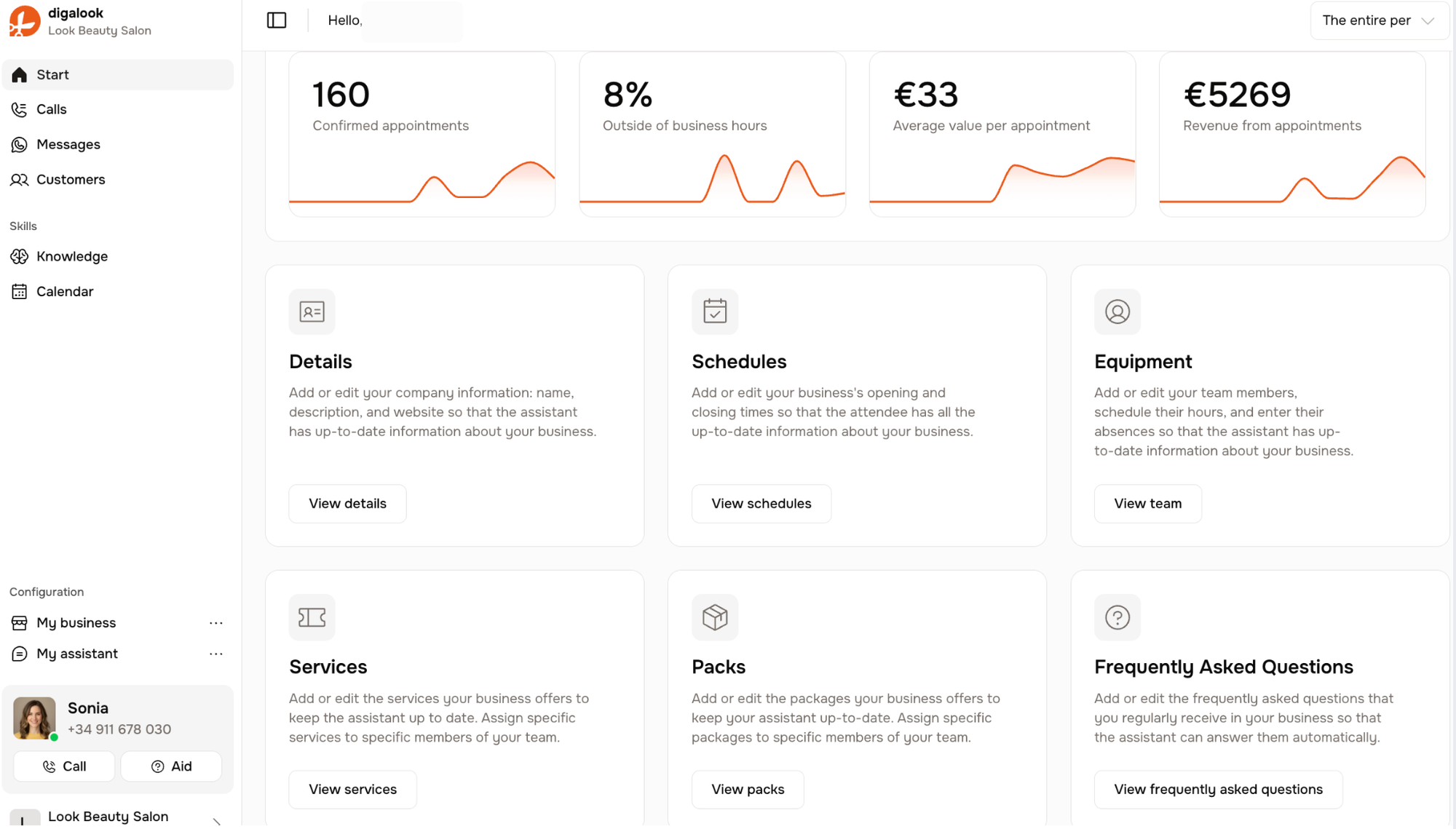The image size is (1456, 829).
Task: Click the Home icon on Start item
Action: coord(19,74)
